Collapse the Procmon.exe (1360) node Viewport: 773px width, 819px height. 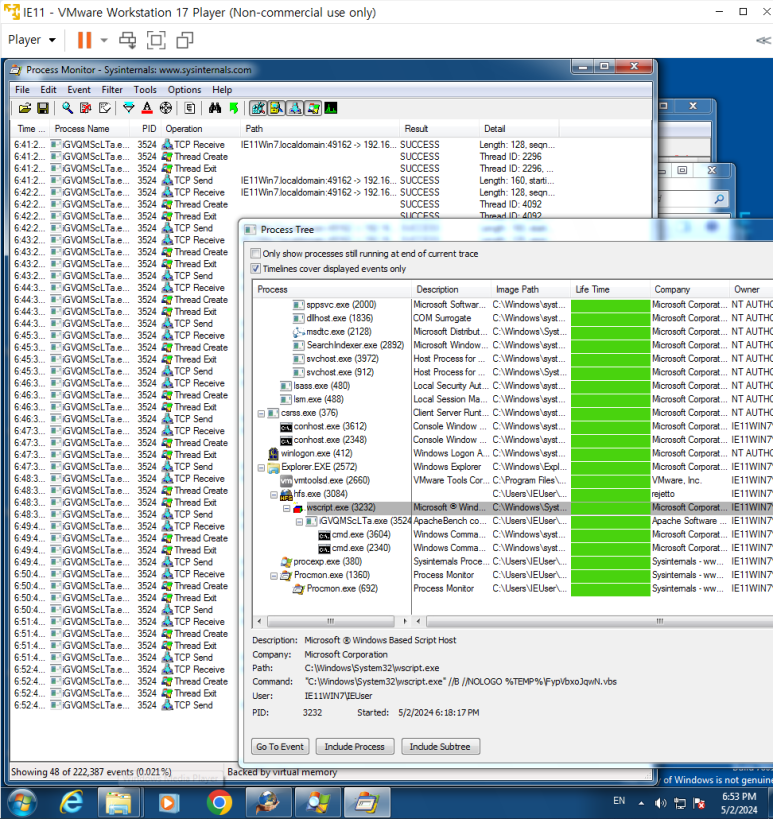pos(274,576)
